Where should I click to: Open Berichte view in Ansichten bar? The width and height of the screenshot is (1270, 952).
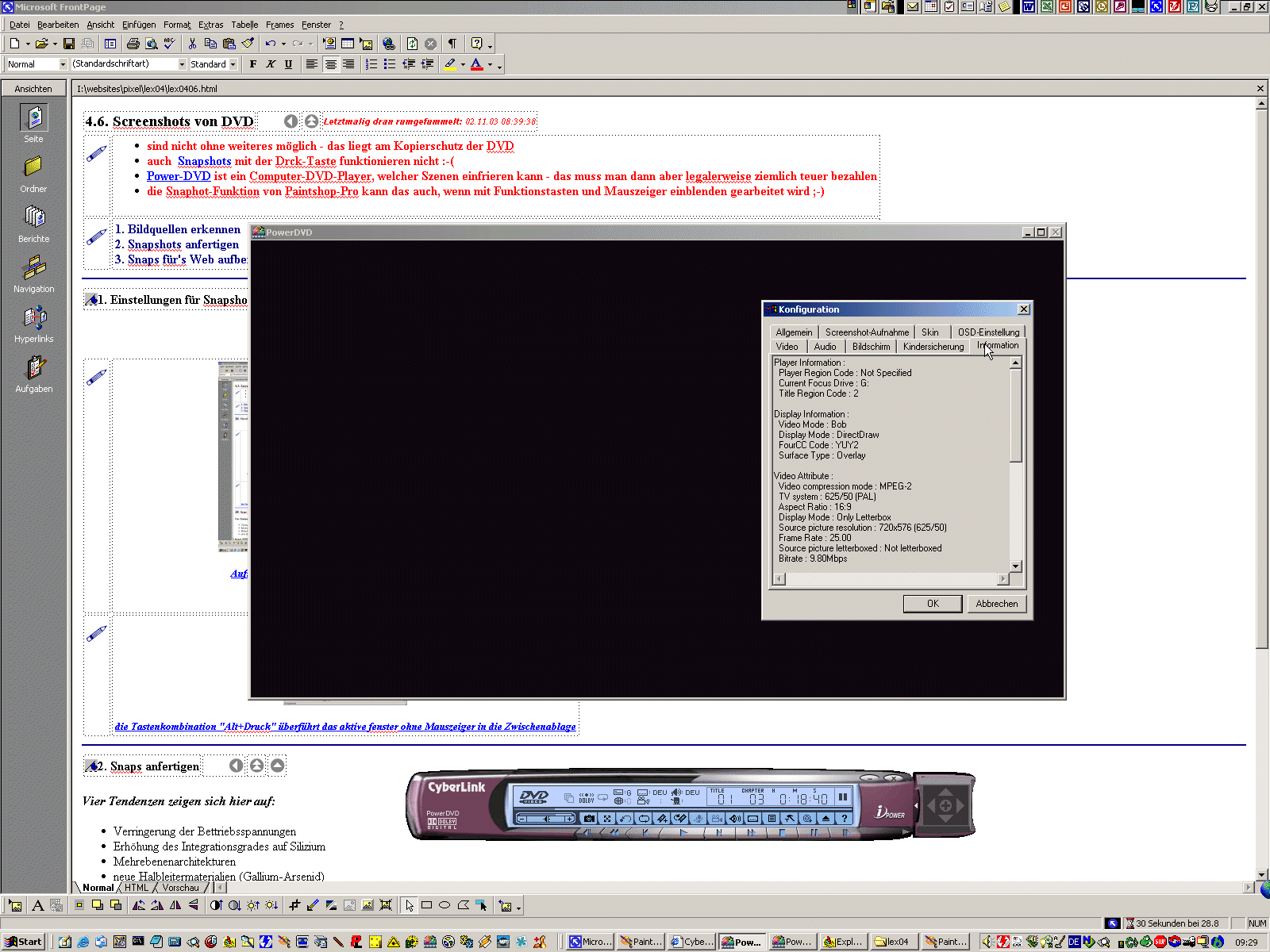[x=33, y=225]
